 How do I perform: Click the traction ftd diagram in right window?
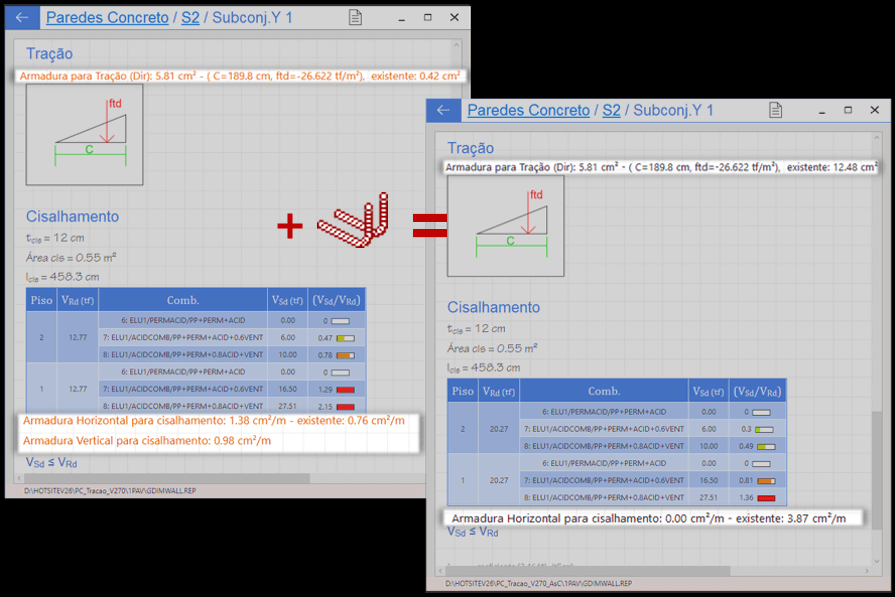505,226
